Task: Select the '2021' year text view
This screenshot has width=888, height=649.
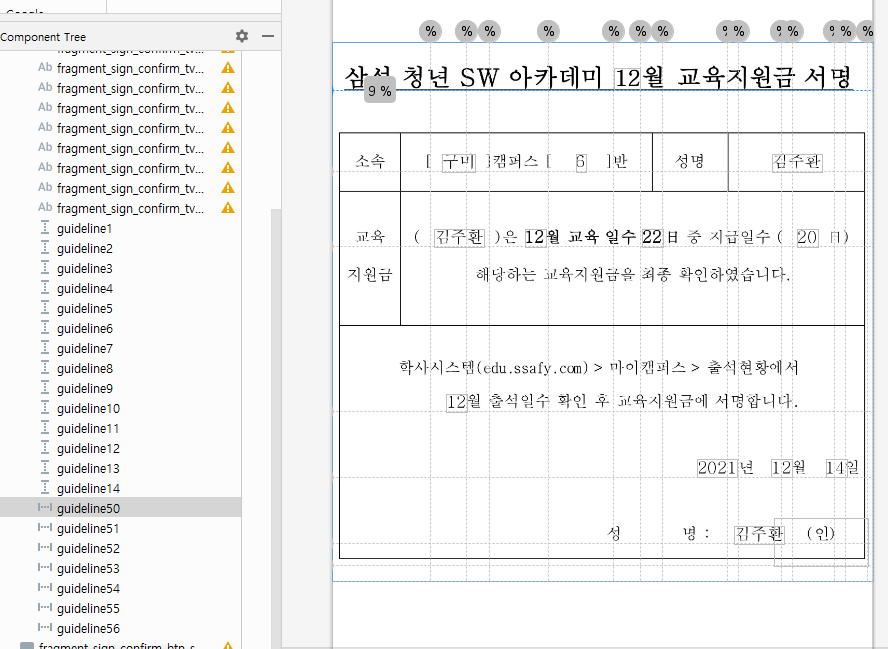Action: [717, 468]
